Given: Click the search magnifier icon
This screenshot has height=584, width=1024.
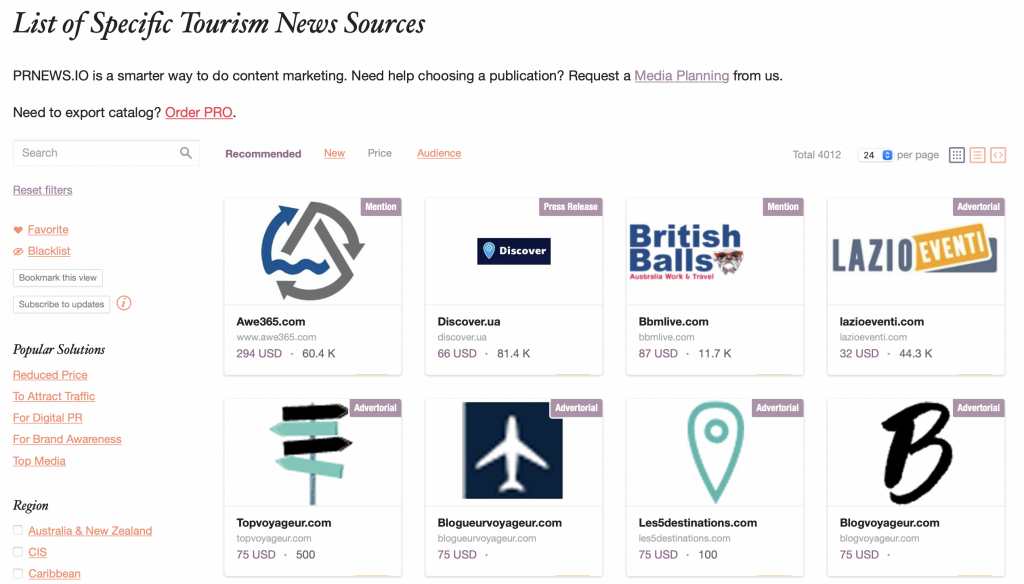Looking at the screenshot, I should point(186,153).
